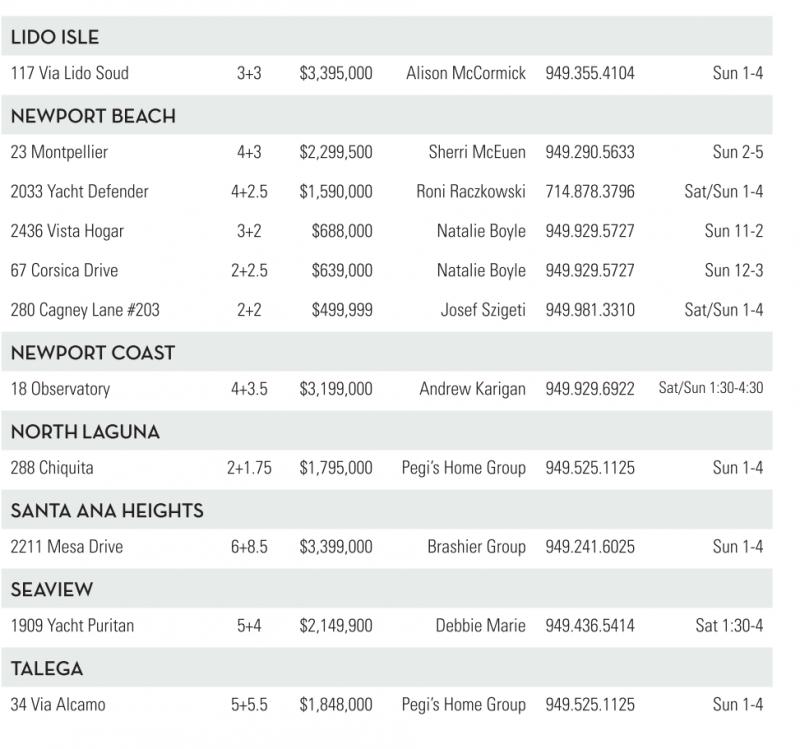
Task: Select the Lido Isle section header
Action: coord(55,38)
